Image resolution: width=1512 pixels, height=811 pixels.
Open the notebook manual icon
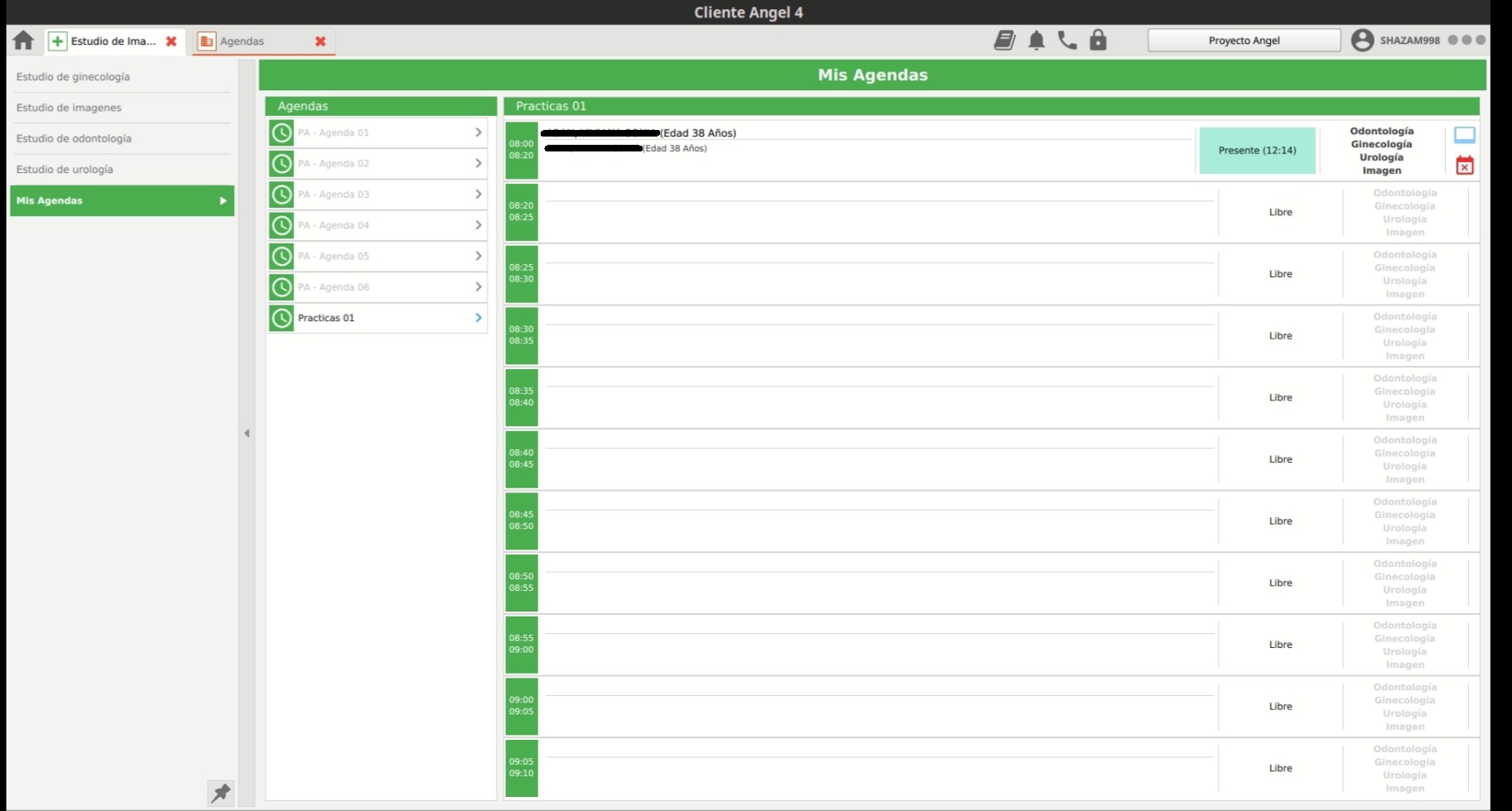coord(1004,40)
